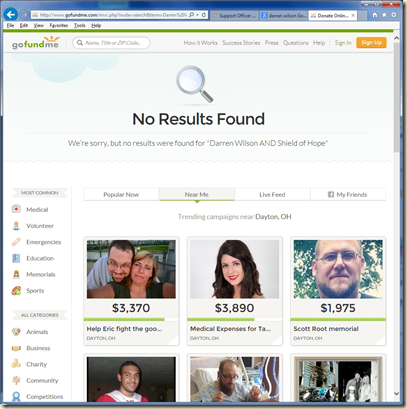Open the browser Tools gear icon
This screenshot has height=409, width=407.
394,15
